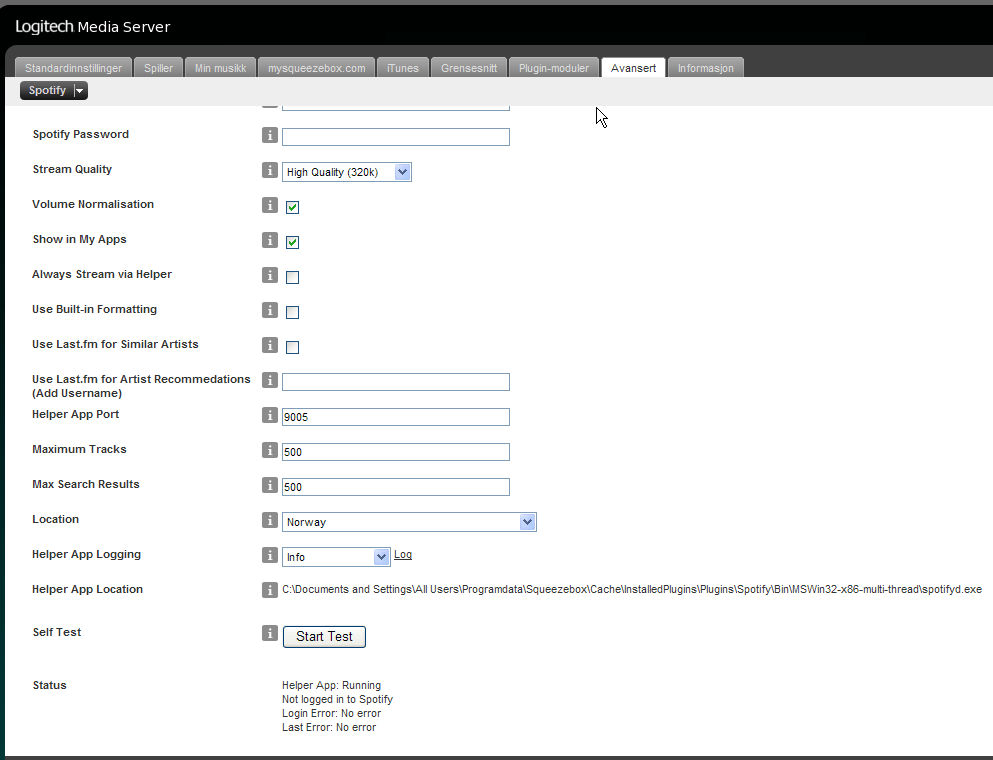
Task: Click the Logitech Media Server title
Action: coord(92,27)
